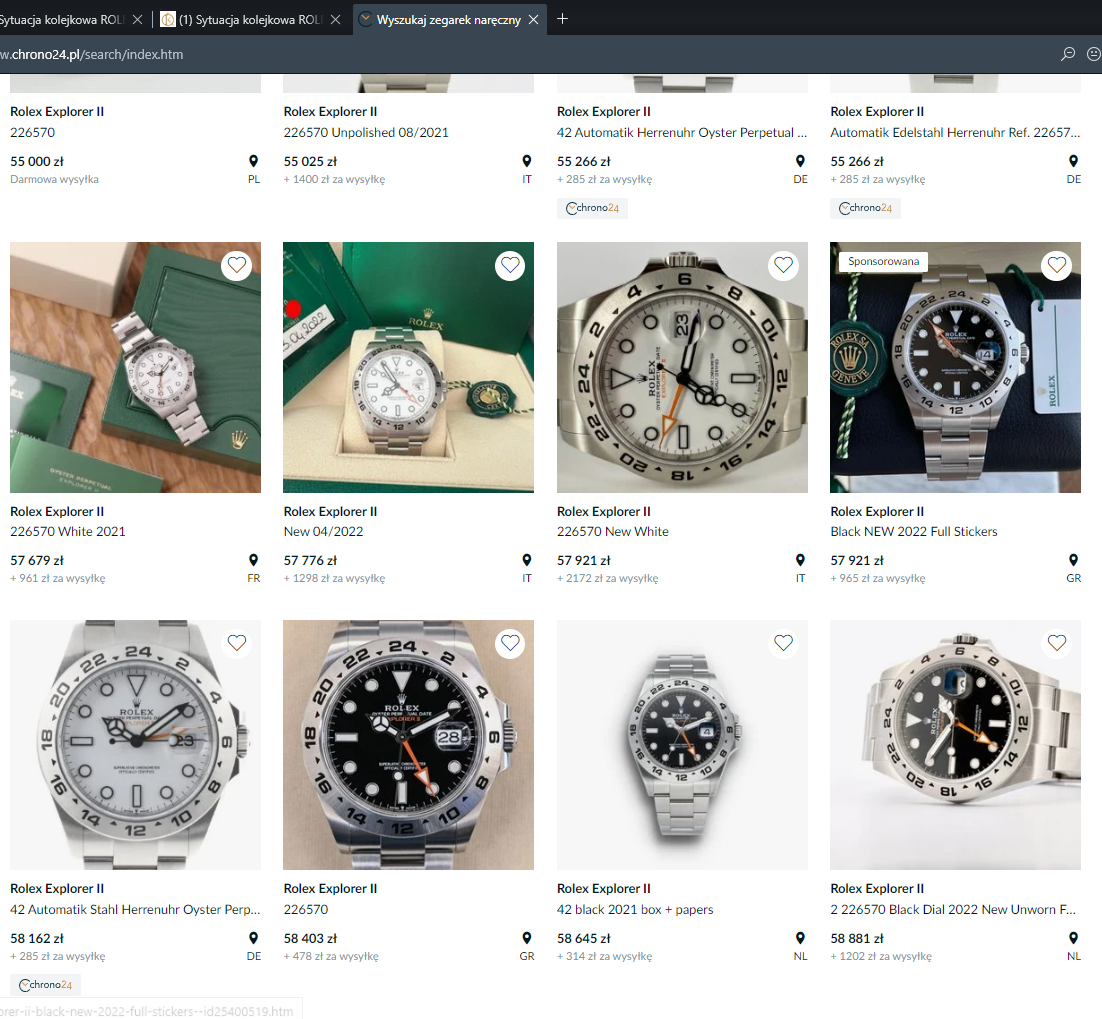Click the smiley feedback icon in address bar

[1093, 54]
